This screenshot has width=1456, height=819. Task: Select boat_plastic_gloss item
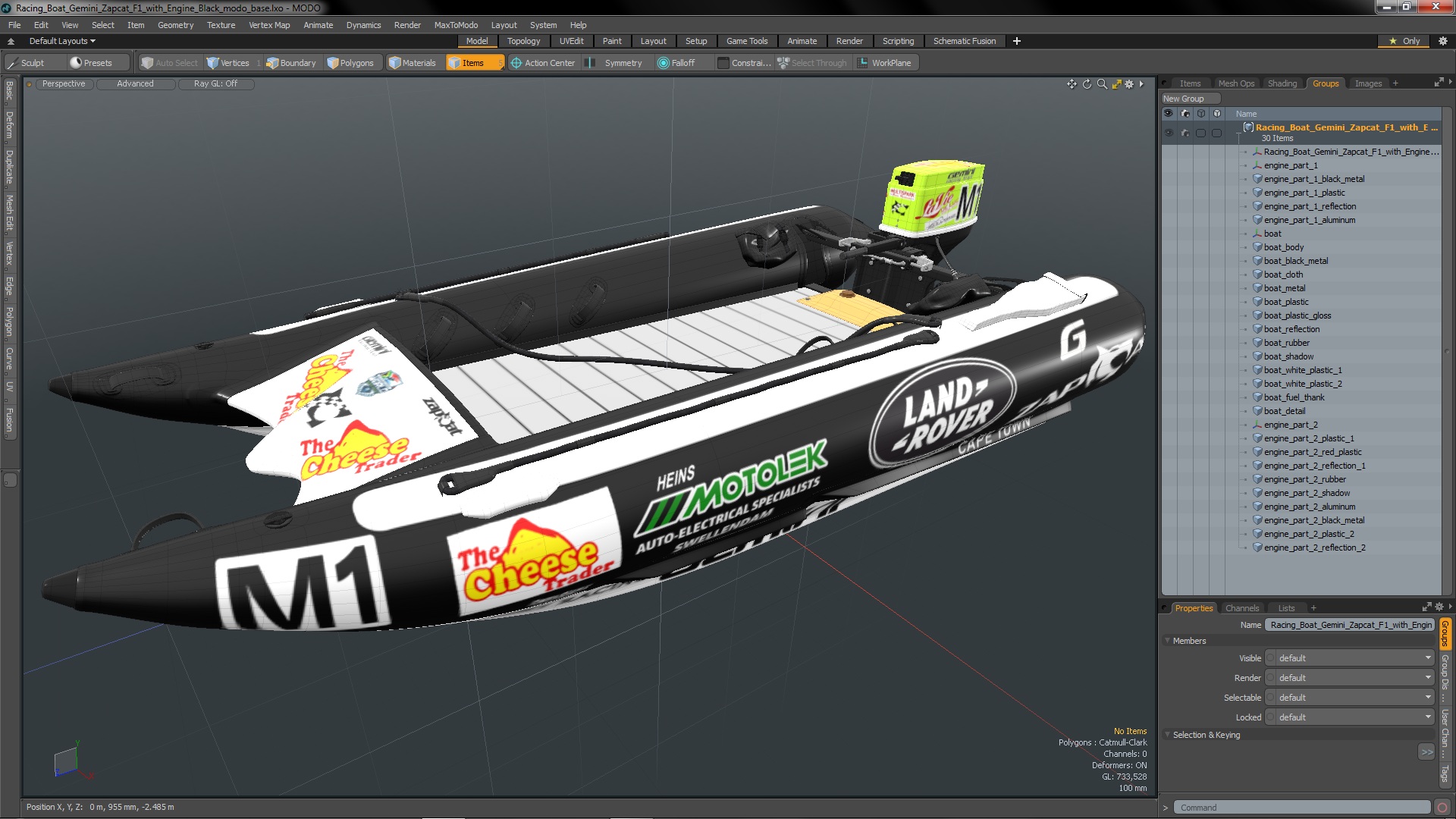coord(1297,315)
